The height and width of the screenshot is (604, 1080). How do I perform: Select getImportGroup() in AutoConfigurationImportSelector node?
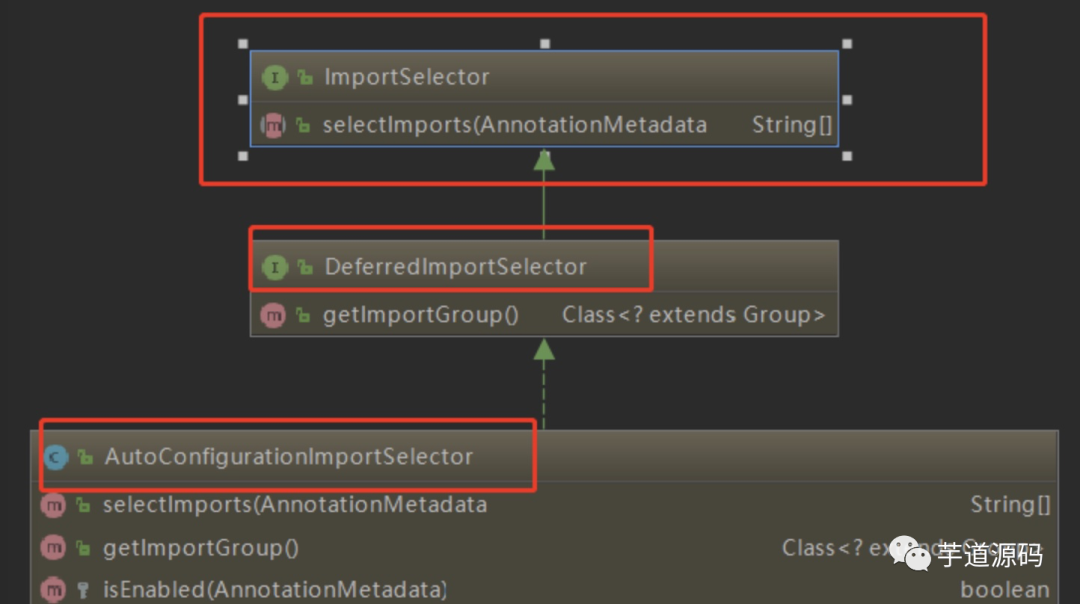pos(200,548)
